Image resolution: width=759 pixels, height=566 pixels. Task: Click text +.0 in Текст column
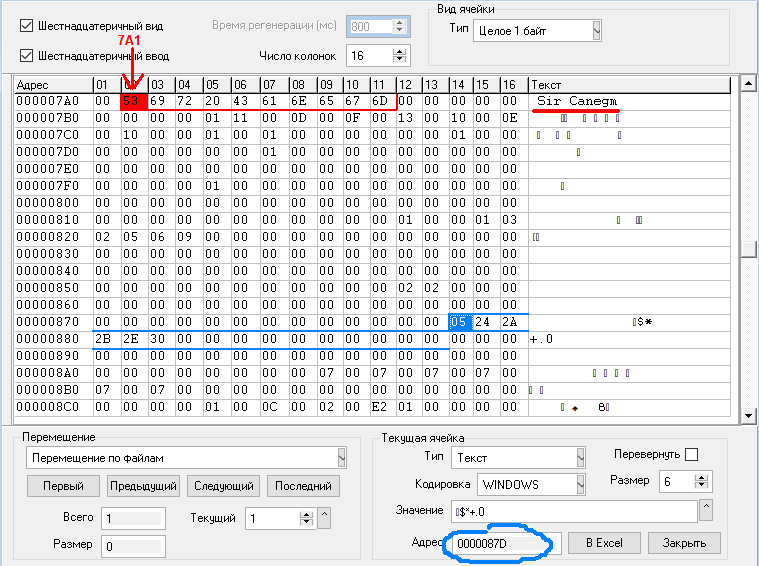[x=541, y=339]
